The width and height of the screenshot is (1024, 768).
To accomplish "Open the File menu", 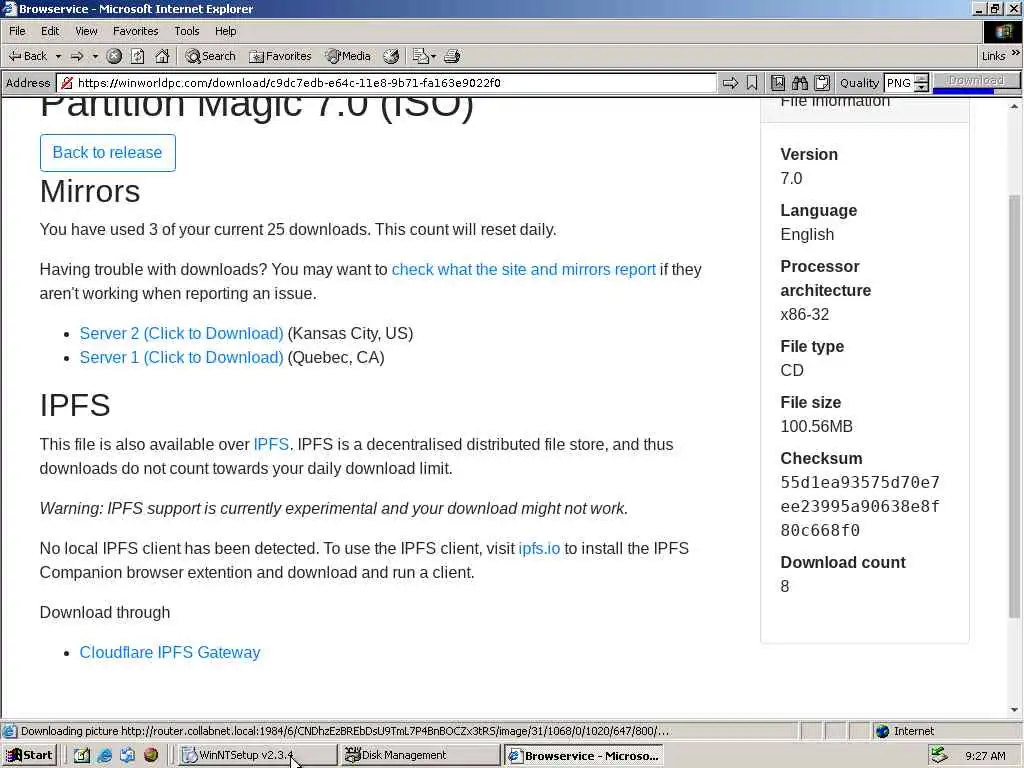I will (x=18, y=31).
